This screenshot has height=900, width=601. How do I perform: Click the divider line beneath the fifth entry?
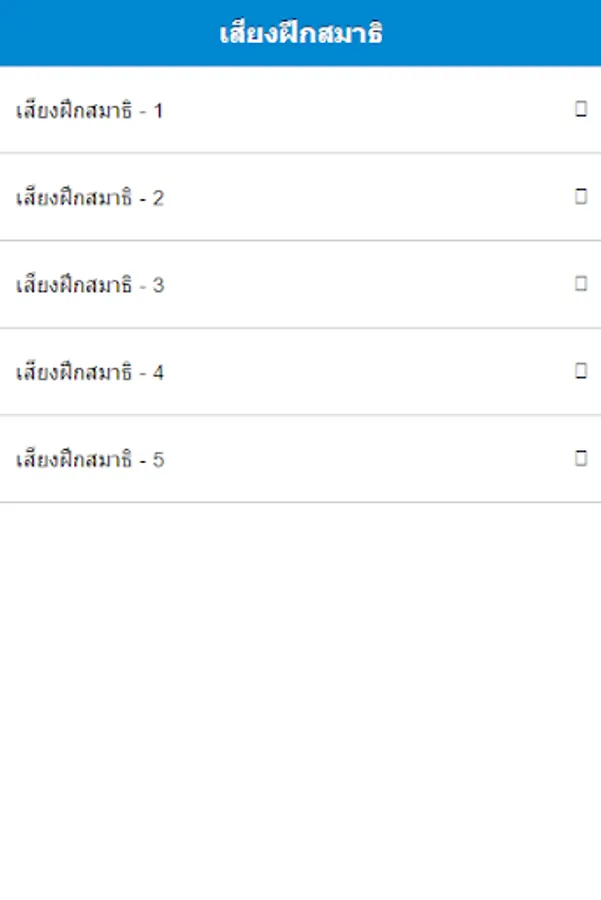[x=300, y=502]
